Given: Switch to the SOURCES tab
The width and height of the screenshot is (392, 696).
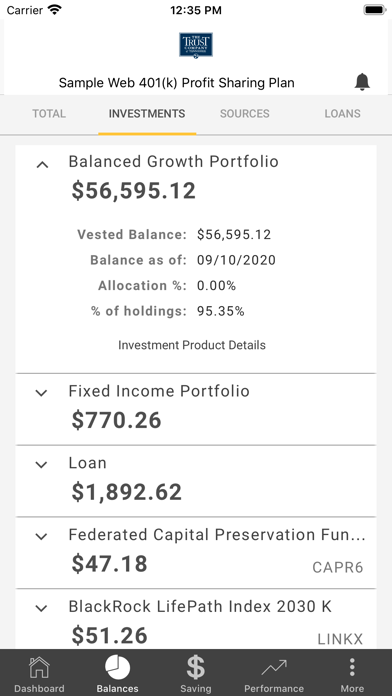Looking at the screenshot, I should point(245,114).
